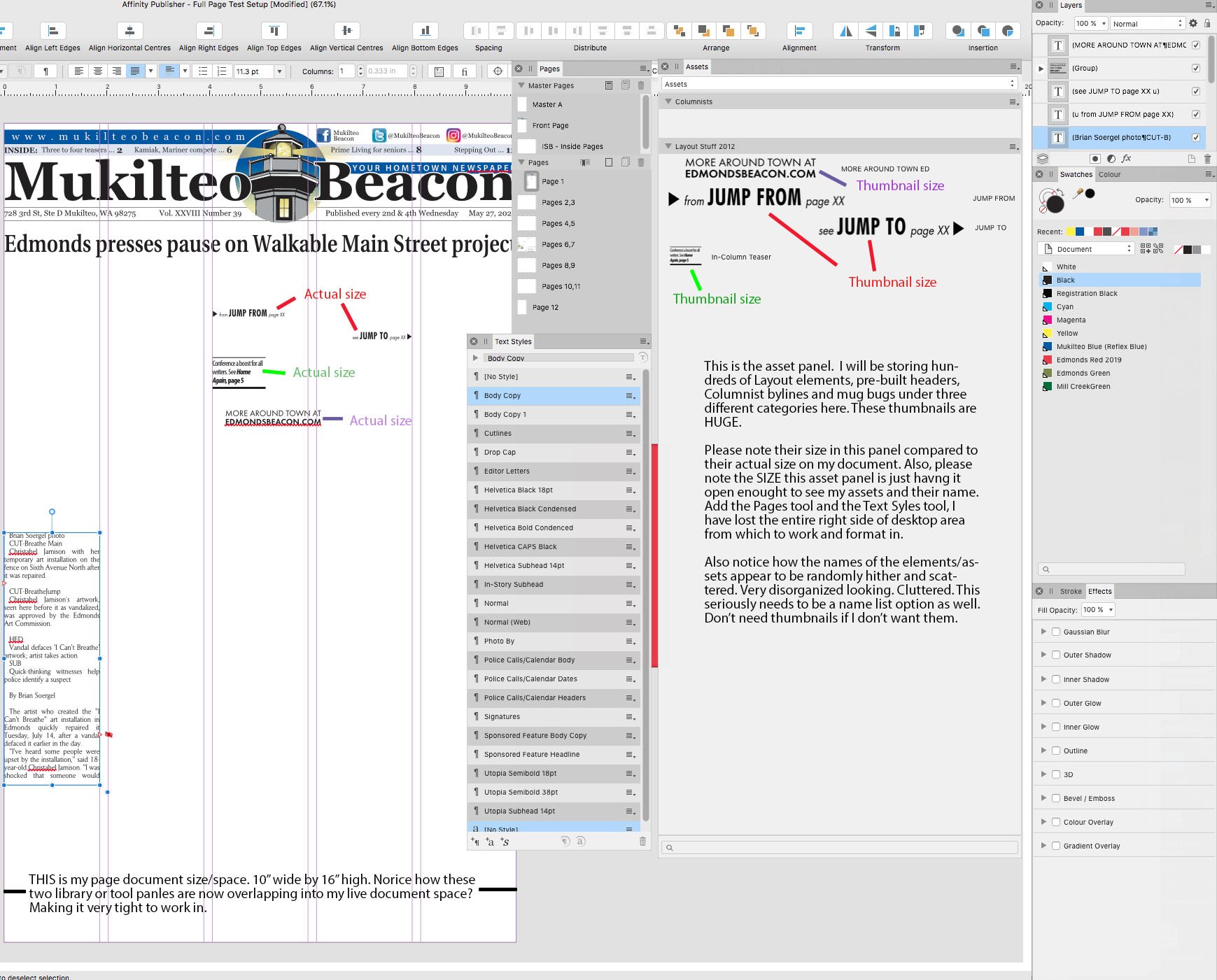Click the typography 'fi' ligature icon

(x=465, y=71)
